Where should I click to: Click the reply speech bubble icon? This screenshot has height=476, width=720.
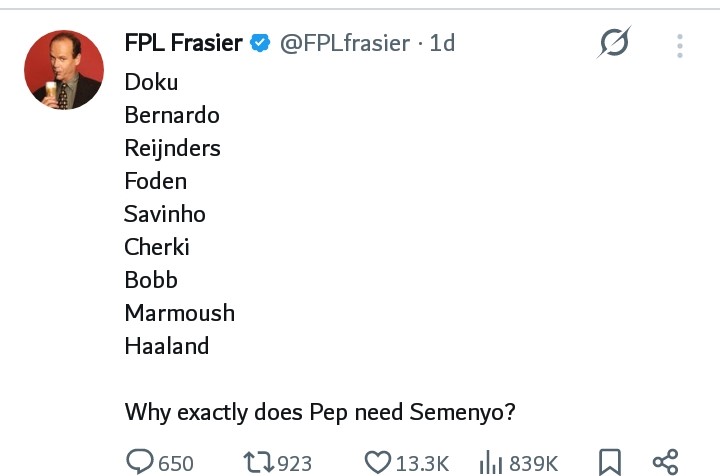point(140,462)
